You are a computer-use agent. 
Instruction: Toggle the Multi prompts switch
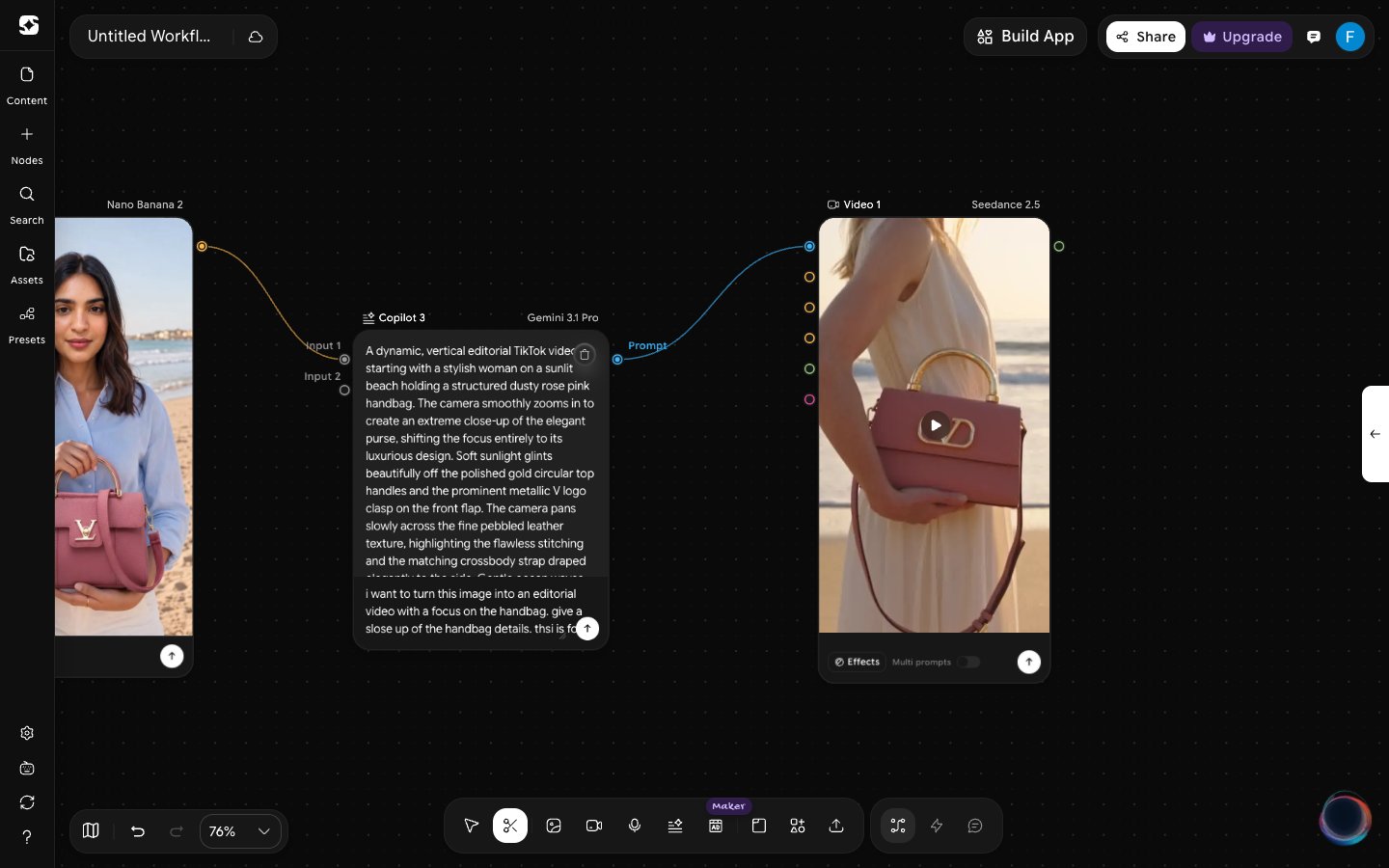pos(968,662)
